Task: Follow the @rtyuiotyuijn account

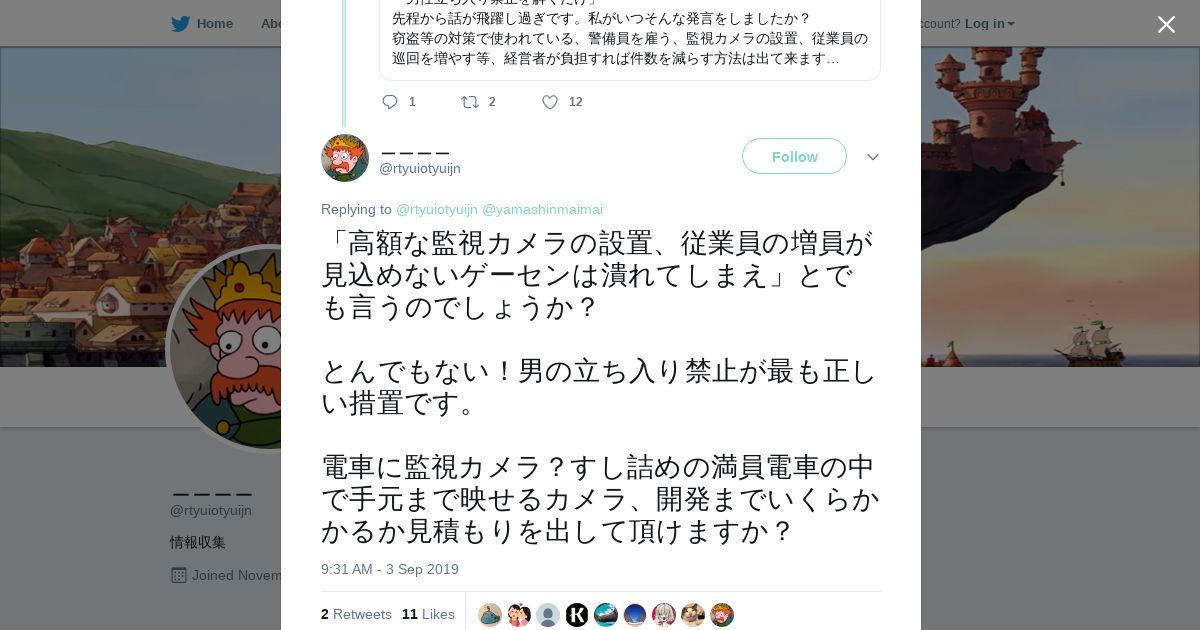Action: 794,156
